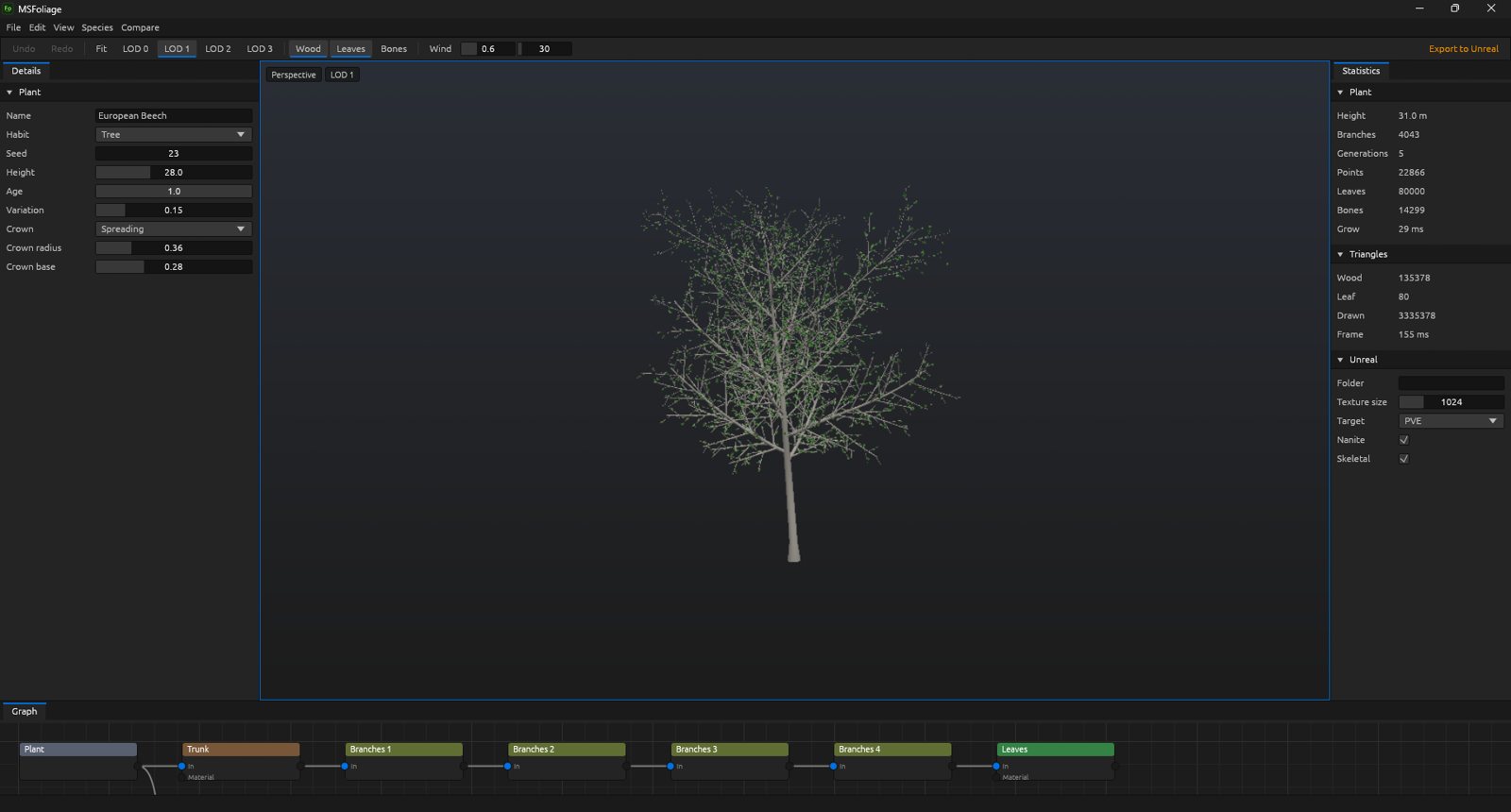Toggle the Skeletal checkbox

click(x=1403, y=459)
